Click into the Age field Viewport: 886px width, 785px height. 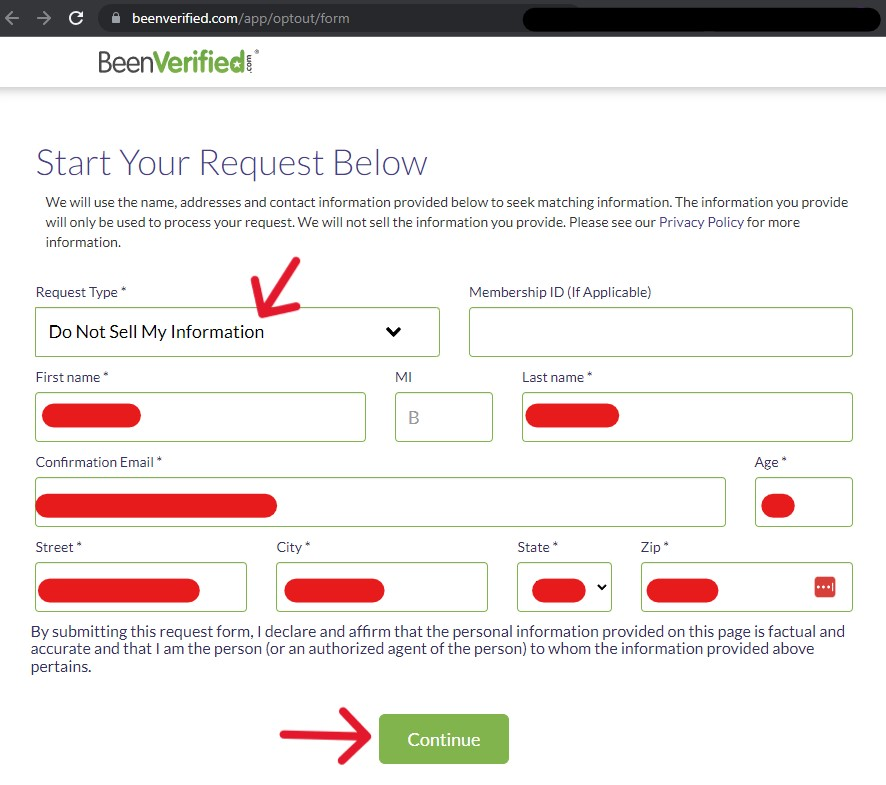coord(804,502)
